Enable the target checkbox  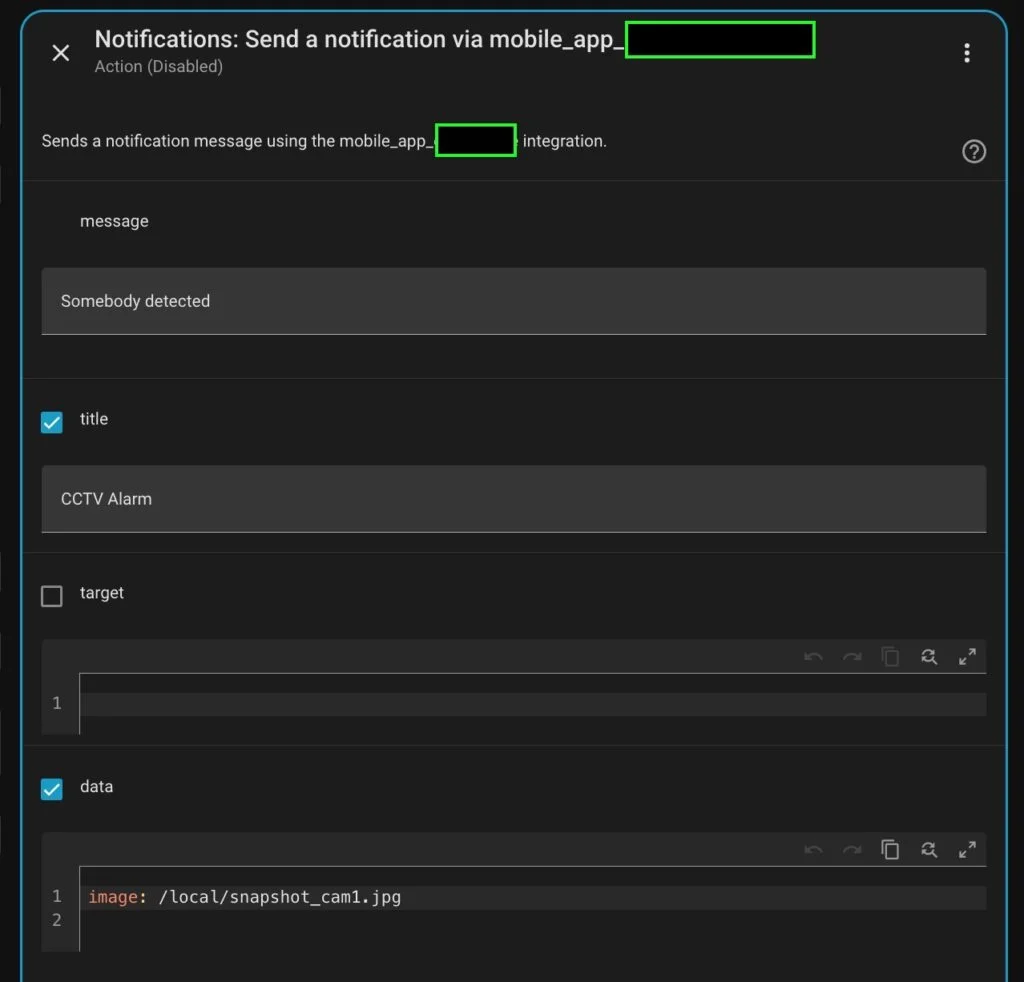tap(52, 596)
